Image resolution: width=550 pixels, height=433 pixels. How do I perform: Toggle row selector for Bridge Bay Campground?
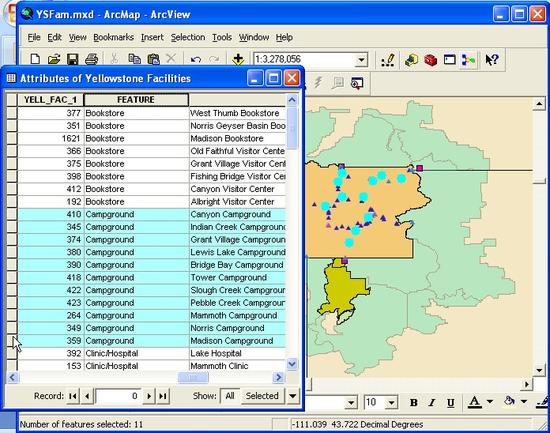click(12, 265)
